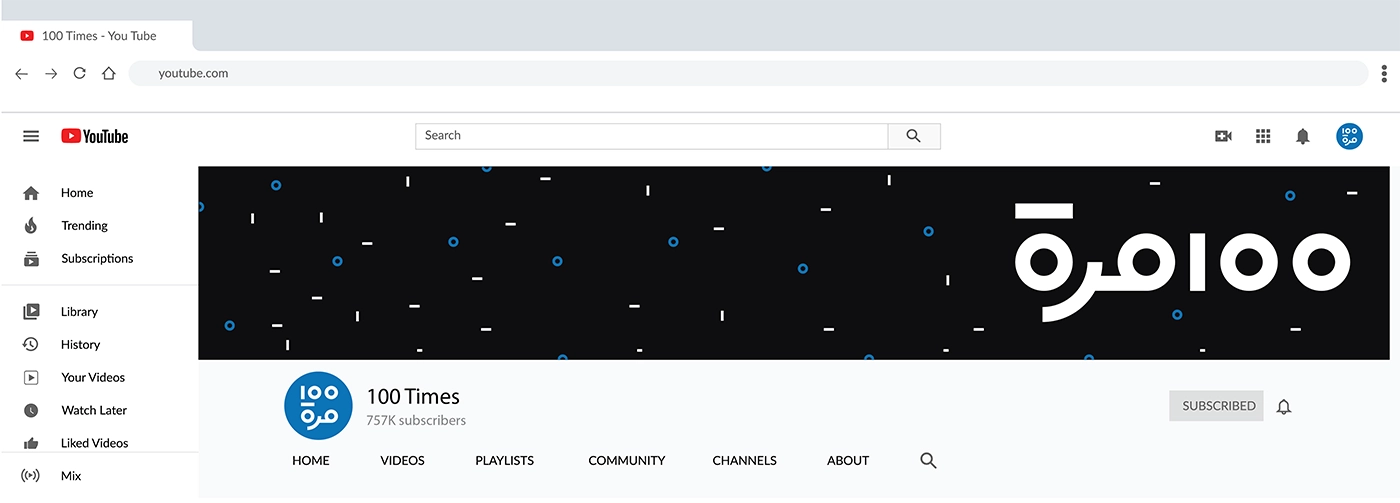Open browser three-dot menu
The height and width of the screenshot is (503, 1400).
1384,73
